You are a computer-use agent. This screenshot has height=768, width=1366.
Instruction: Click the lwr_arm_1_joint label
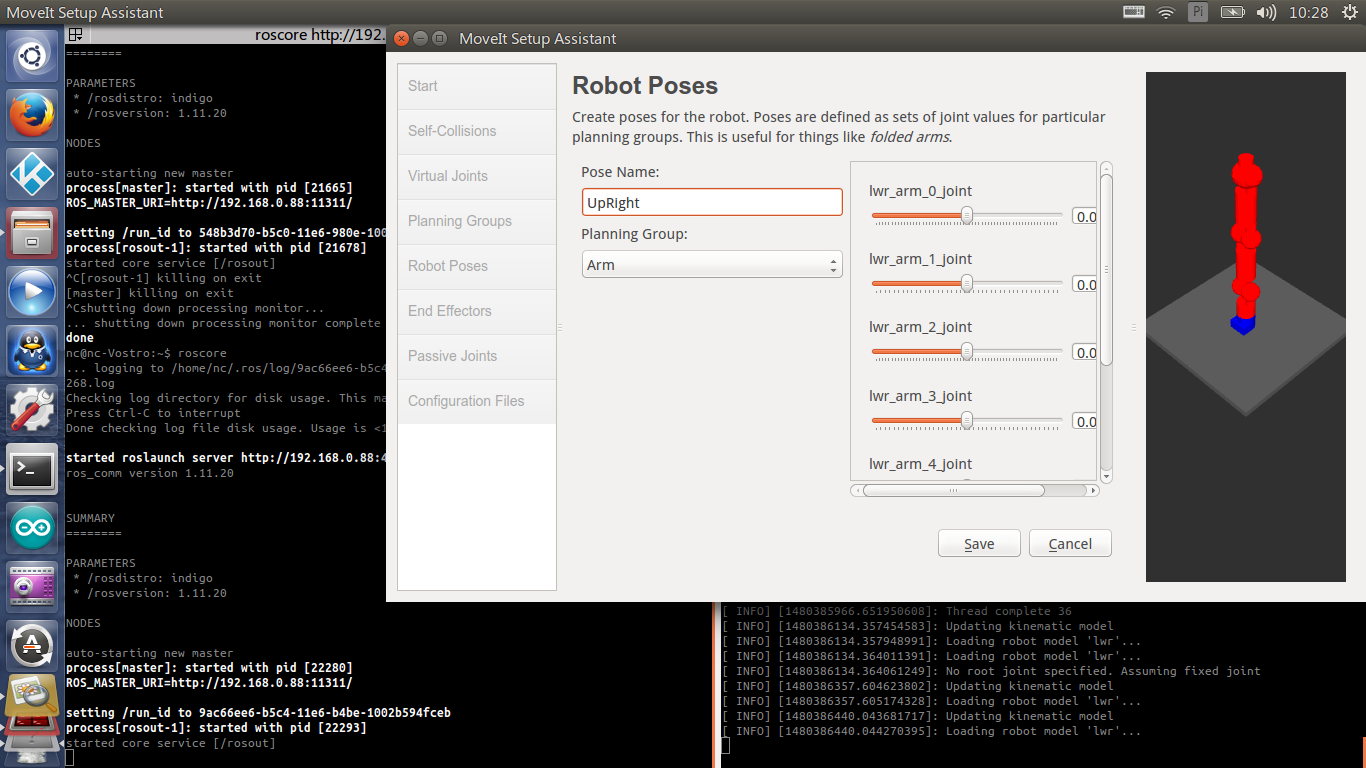pos(920,259)
